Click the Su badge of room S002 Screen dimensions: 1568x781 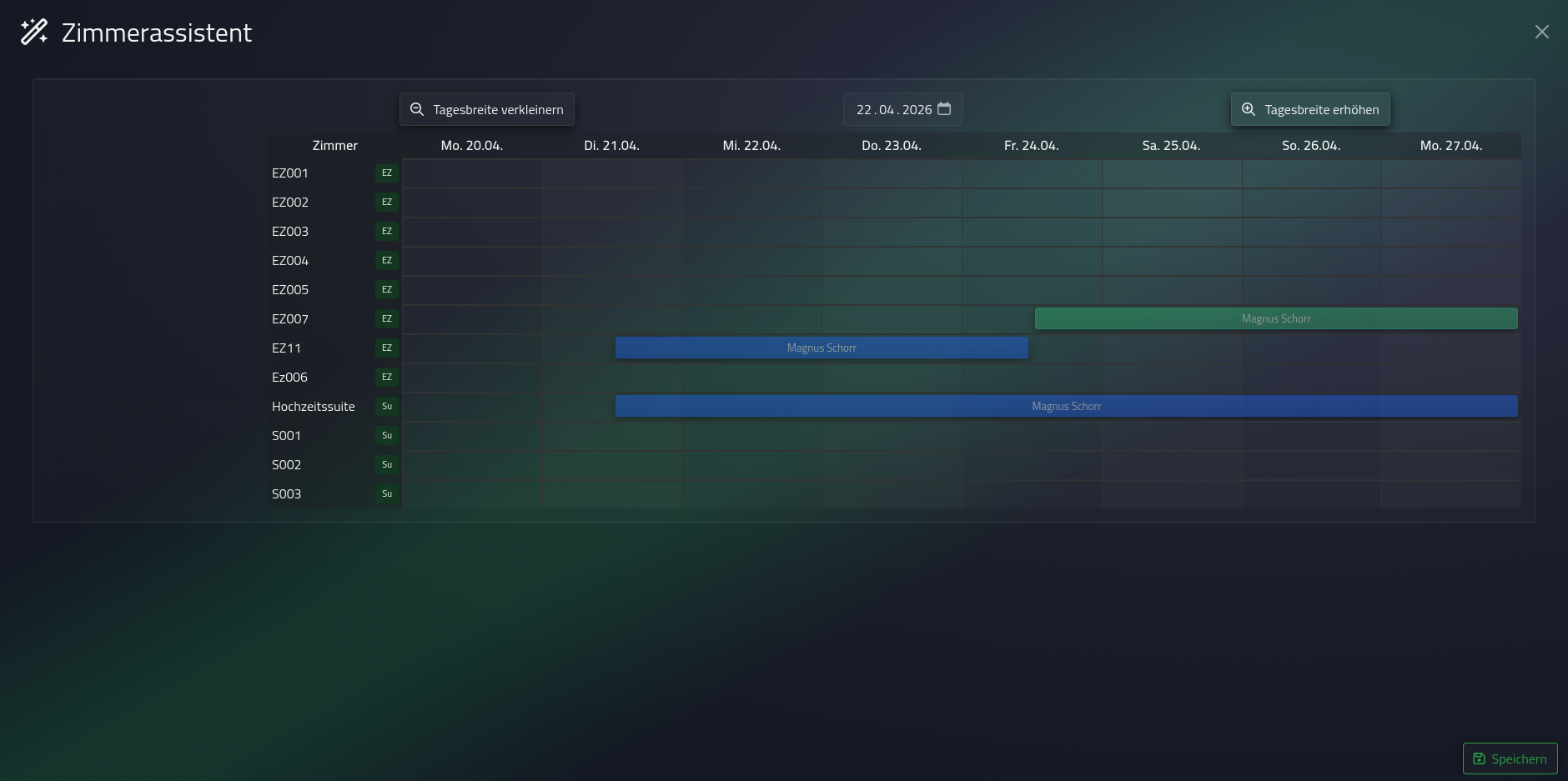pyautogui.click(x=387, y=465)
